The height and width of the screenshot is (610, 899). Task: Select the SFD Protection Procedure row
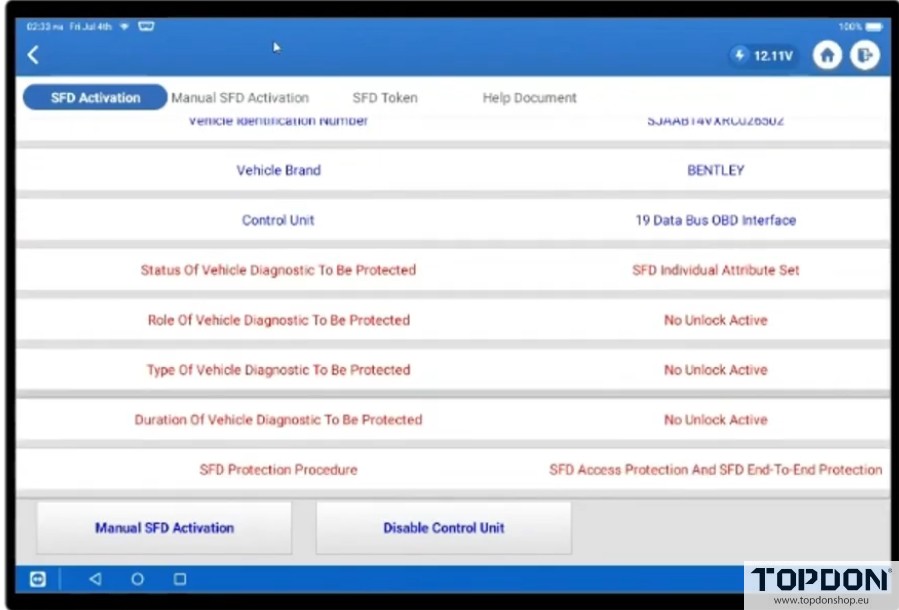click(x=278, y=469)
